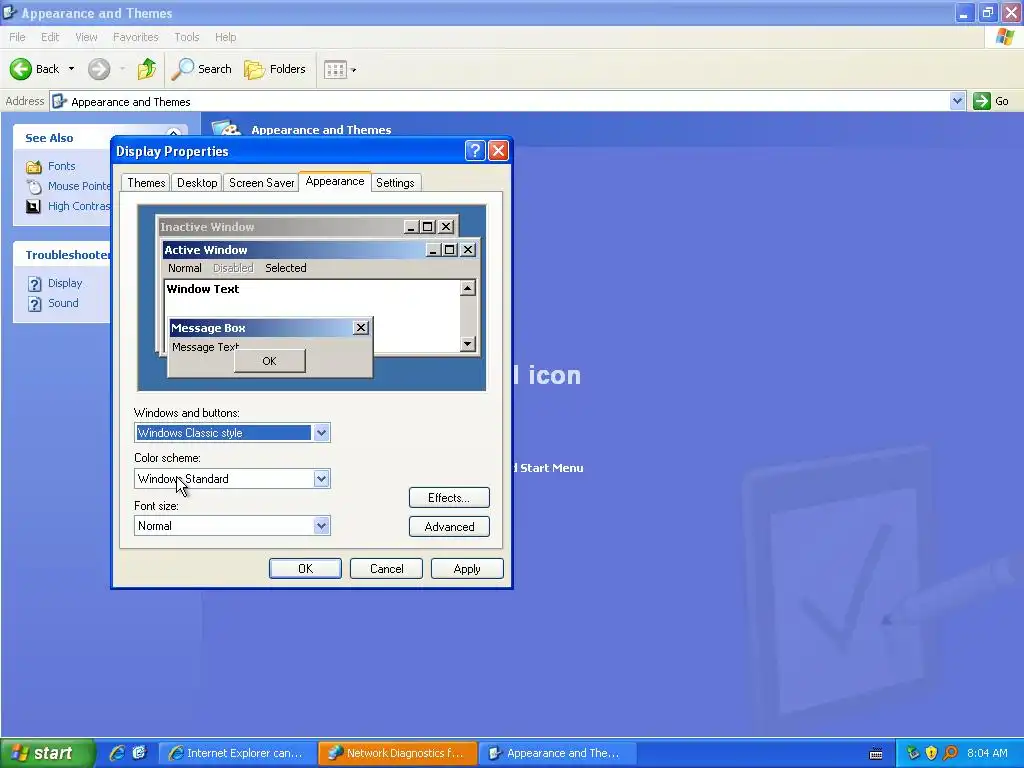
Task: Switch to the Themes tab
Action: click(x=146, y=183)
